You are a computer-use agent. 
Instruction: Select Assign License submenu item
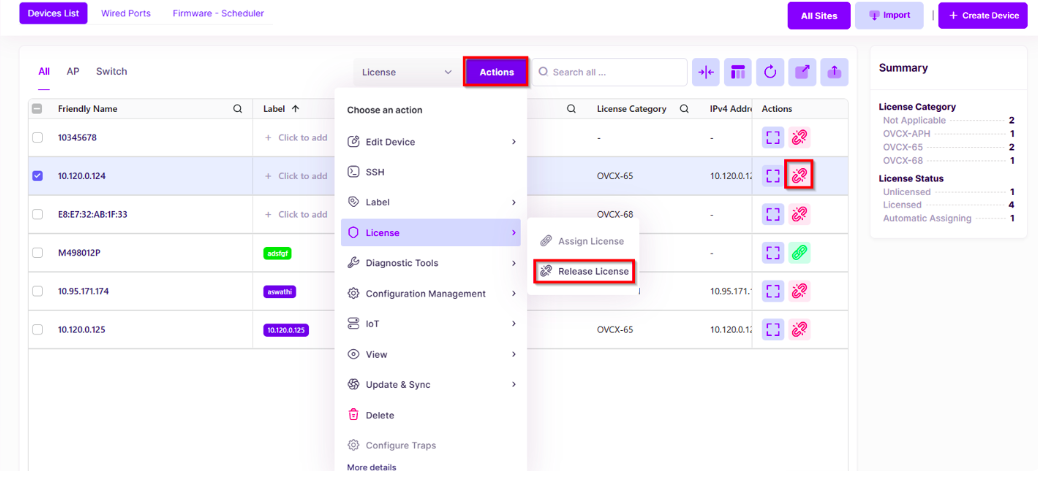coord(584,241)
